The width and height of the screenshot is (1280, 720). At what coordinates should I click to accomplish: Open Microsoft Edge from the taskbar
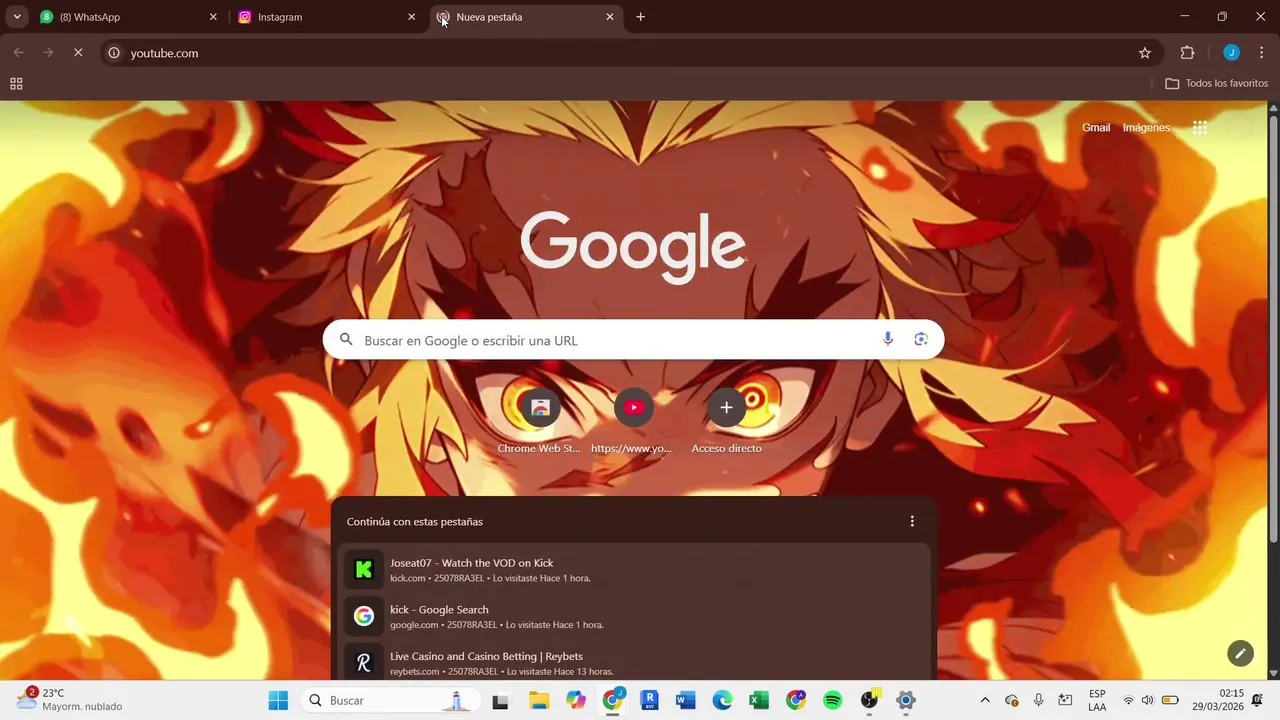pos(723,701)
